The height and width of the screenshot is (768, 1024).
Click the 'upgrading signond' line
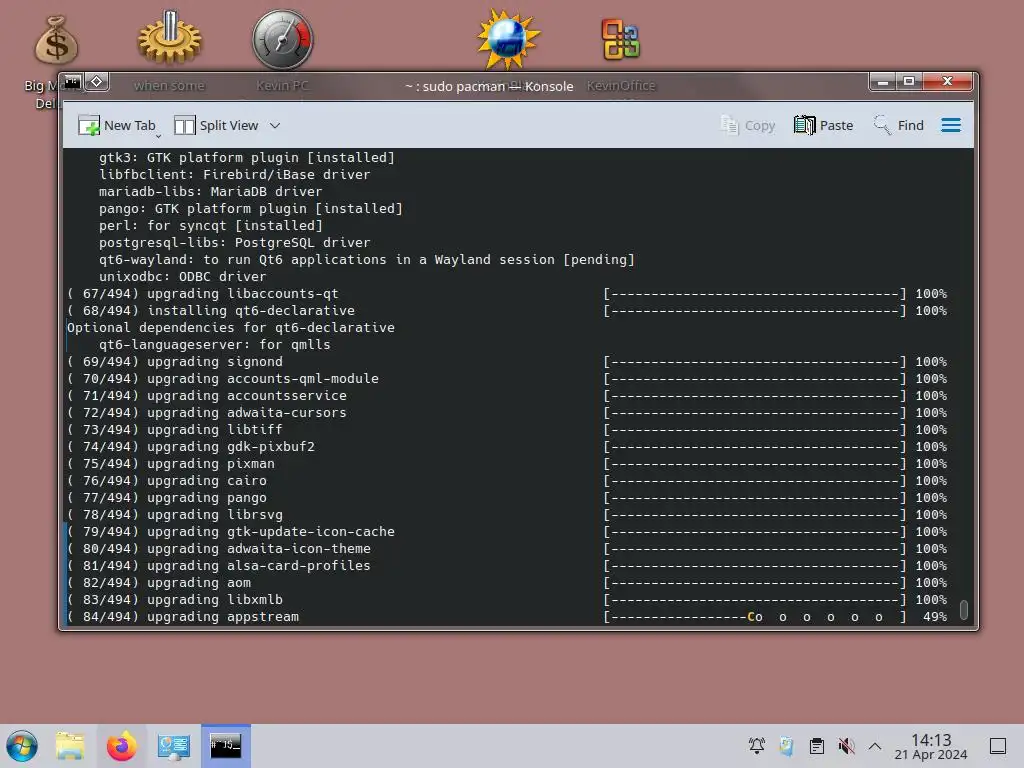point(214,362)
